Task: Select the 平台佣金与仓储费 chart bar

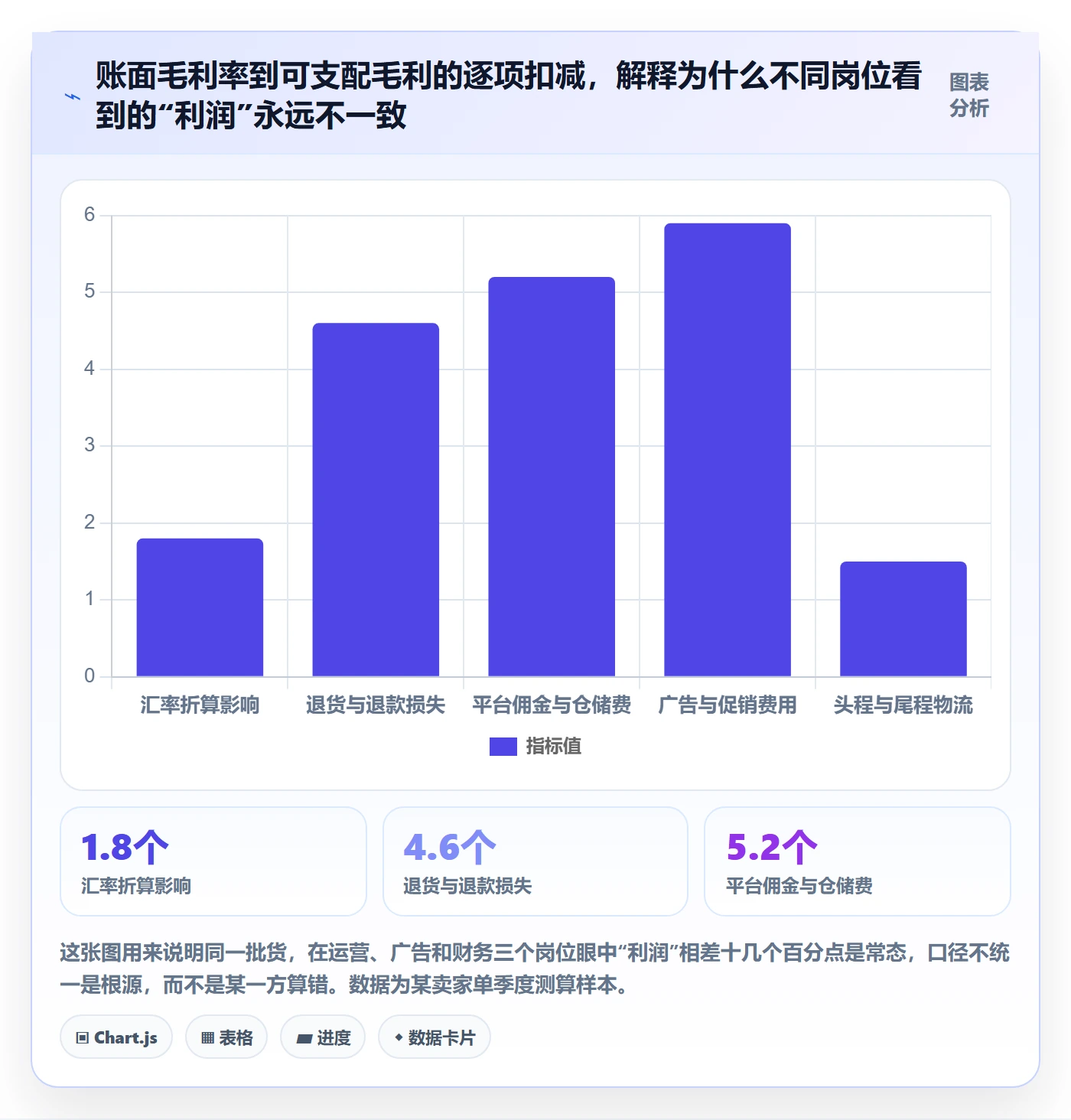Action: (x=552, y=477)
